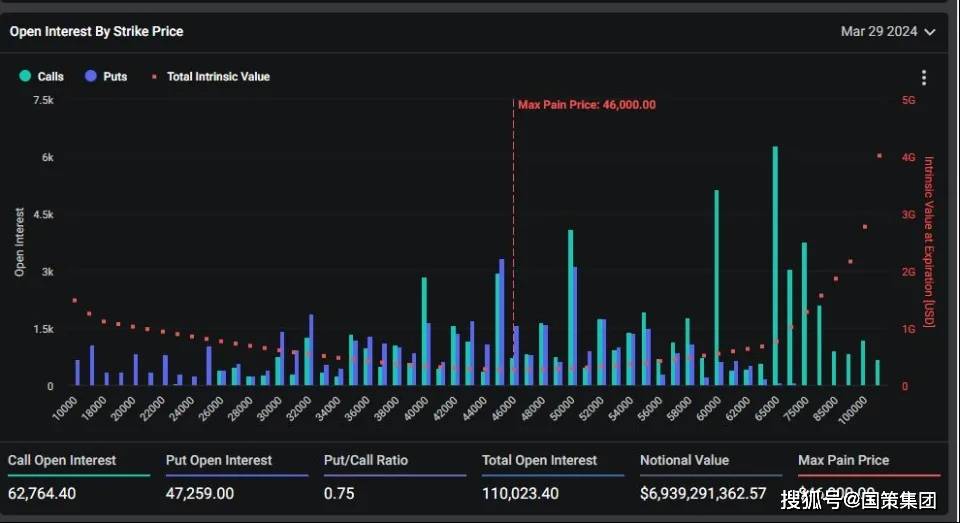Click the Intrinsic Value at Expiration axis title
The height and width of the screenshot is (523, 960).
(x=929, y=242)
